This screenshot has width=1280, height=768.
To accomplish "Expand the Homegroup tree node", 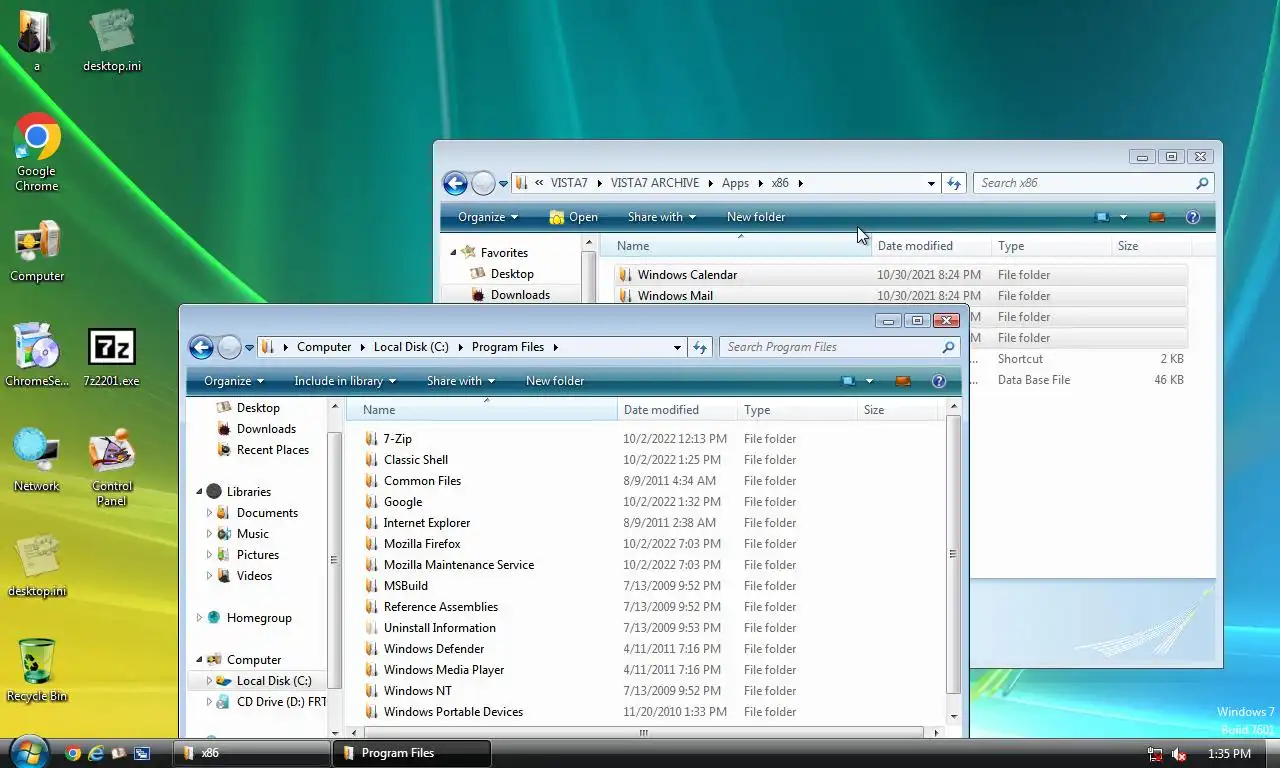I will click(x=199, y=618).
